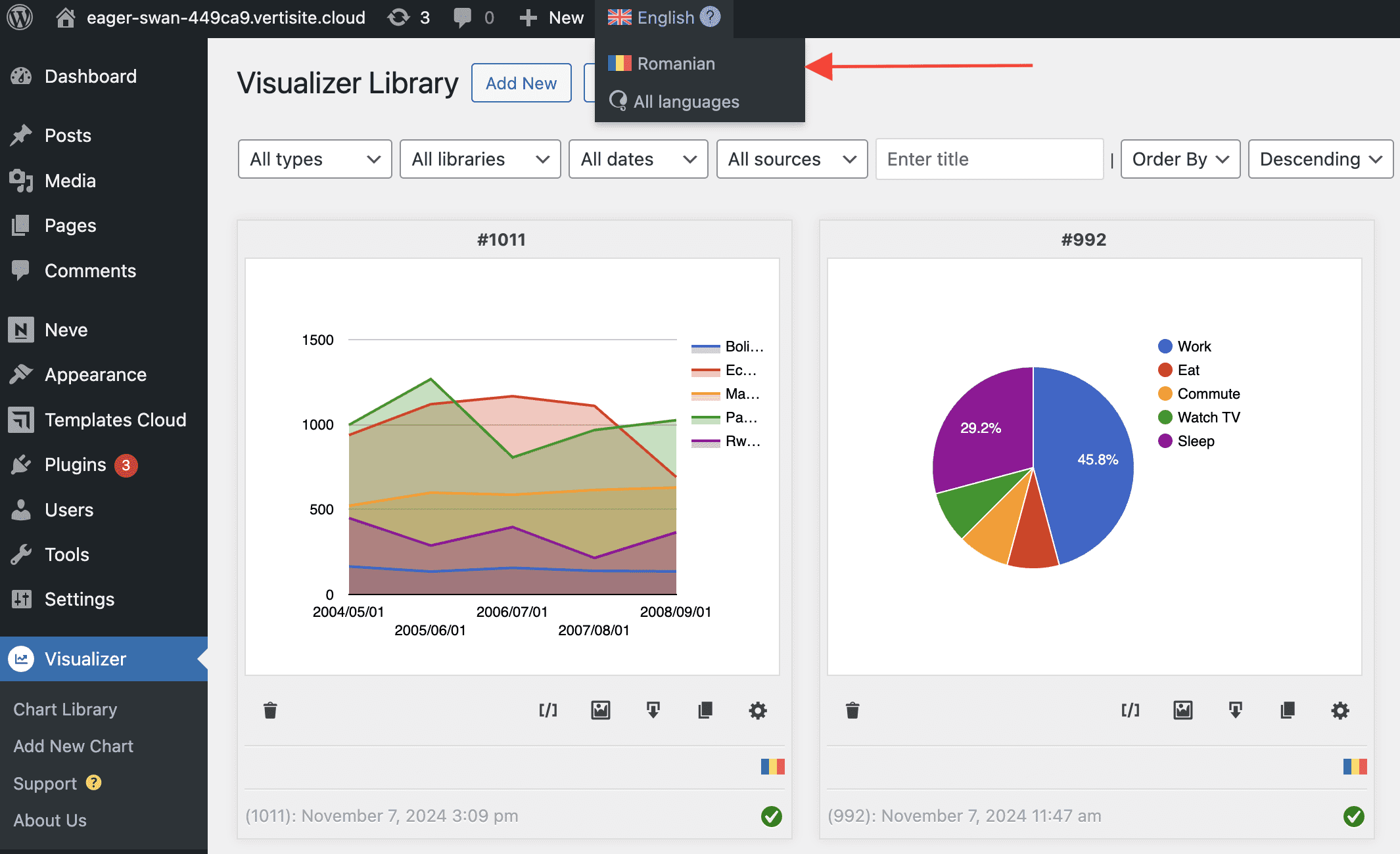Image resolution: width=1400 pixels, height=854 pixels.
Task: Click WordPress logo in admin bar
Action: click(20, 18)
